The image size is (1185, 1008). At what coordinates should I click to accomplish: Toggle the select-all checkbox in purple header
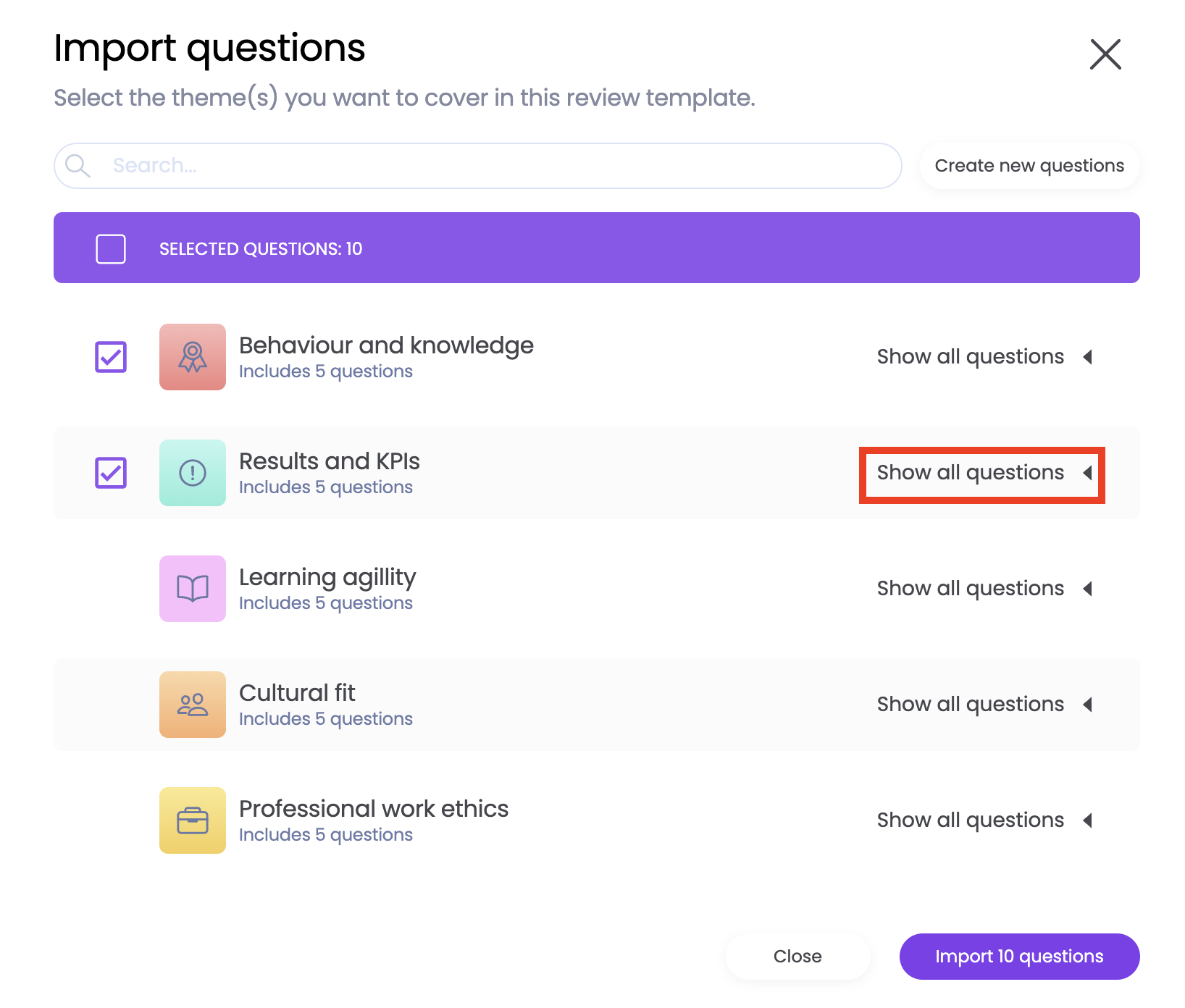[x=111, y=248]
